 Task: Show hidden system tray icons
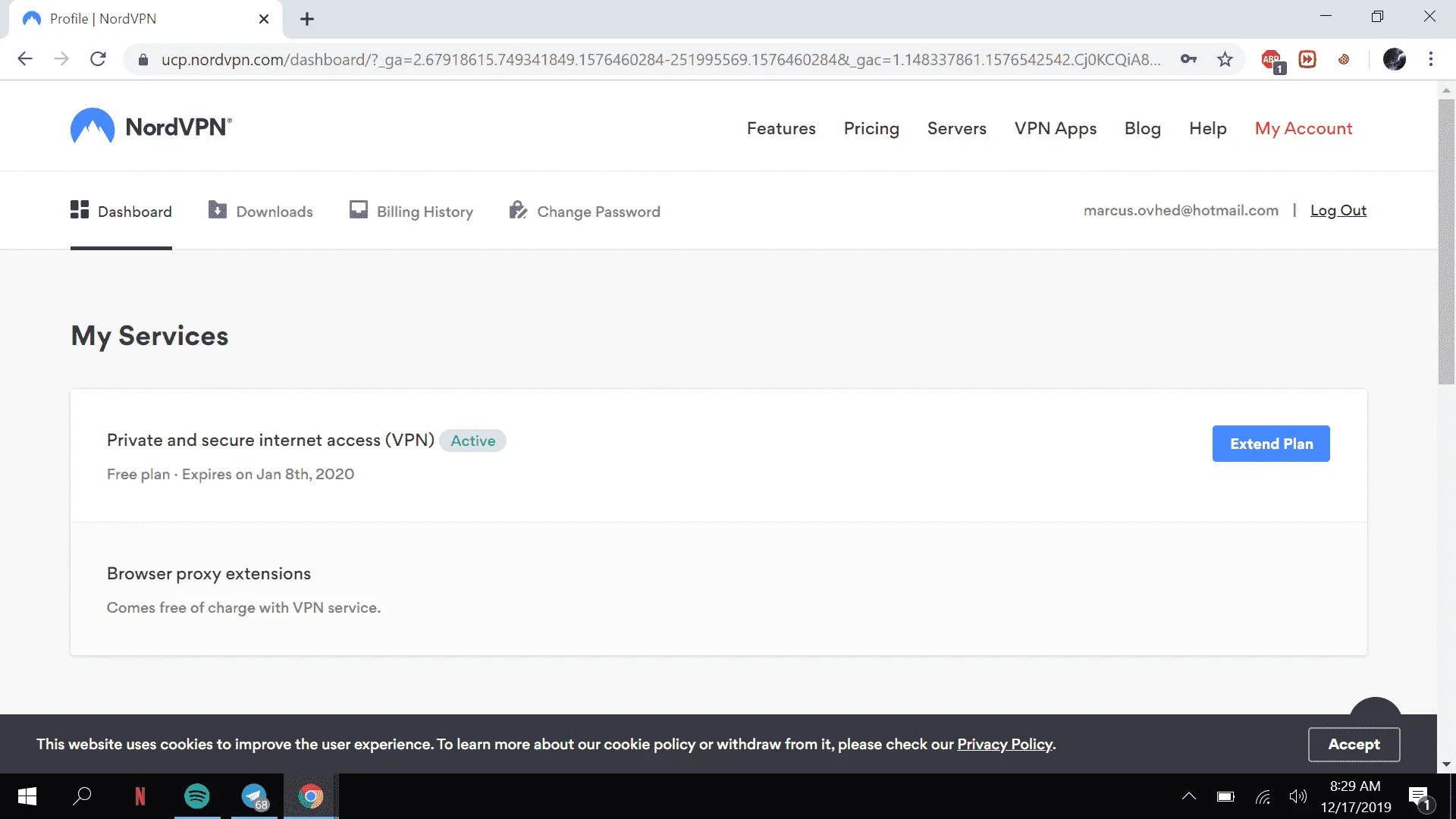pyautogui.click(x=1189, y=796)
